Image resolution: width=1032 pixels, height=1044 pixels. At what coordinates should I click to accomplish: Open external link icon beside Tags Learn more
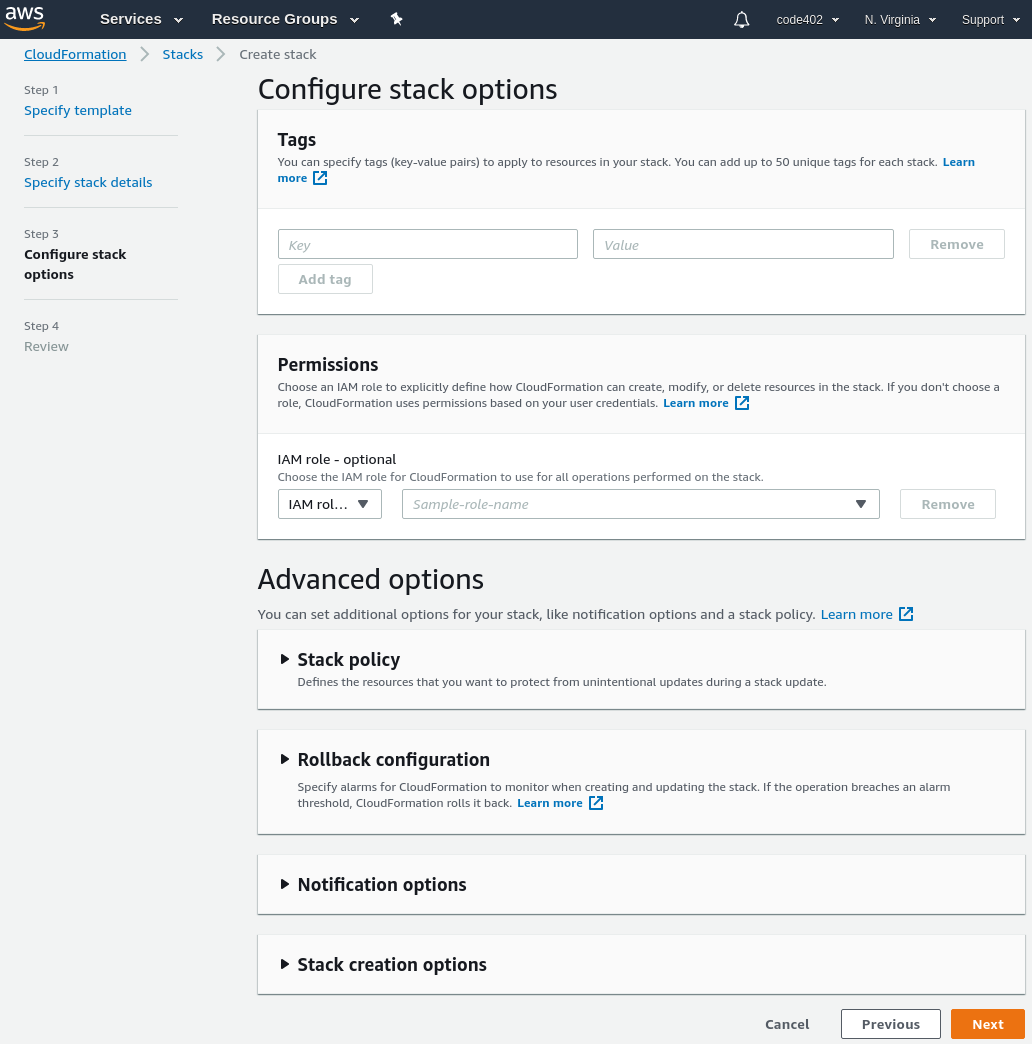[320, 178]
